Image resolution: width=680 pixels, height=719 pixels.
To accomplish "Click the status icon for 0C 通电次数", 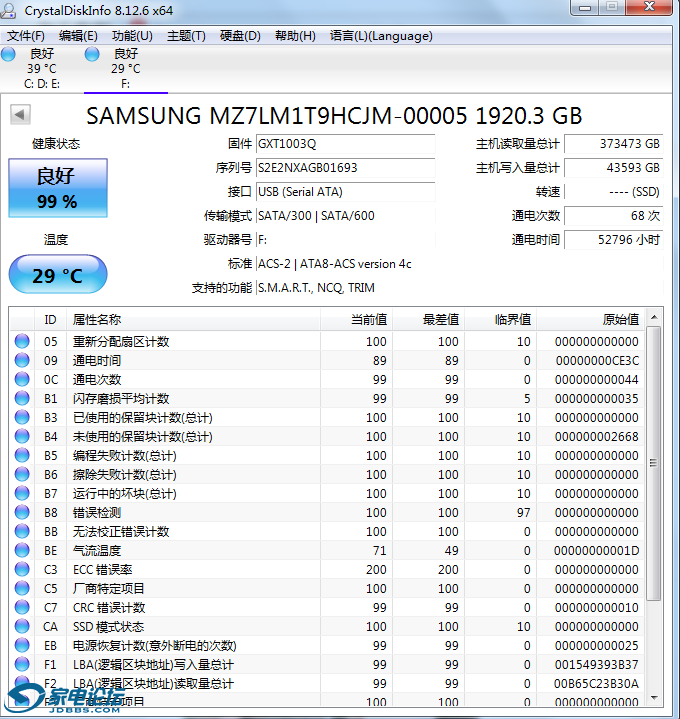I will click(22, 379).
